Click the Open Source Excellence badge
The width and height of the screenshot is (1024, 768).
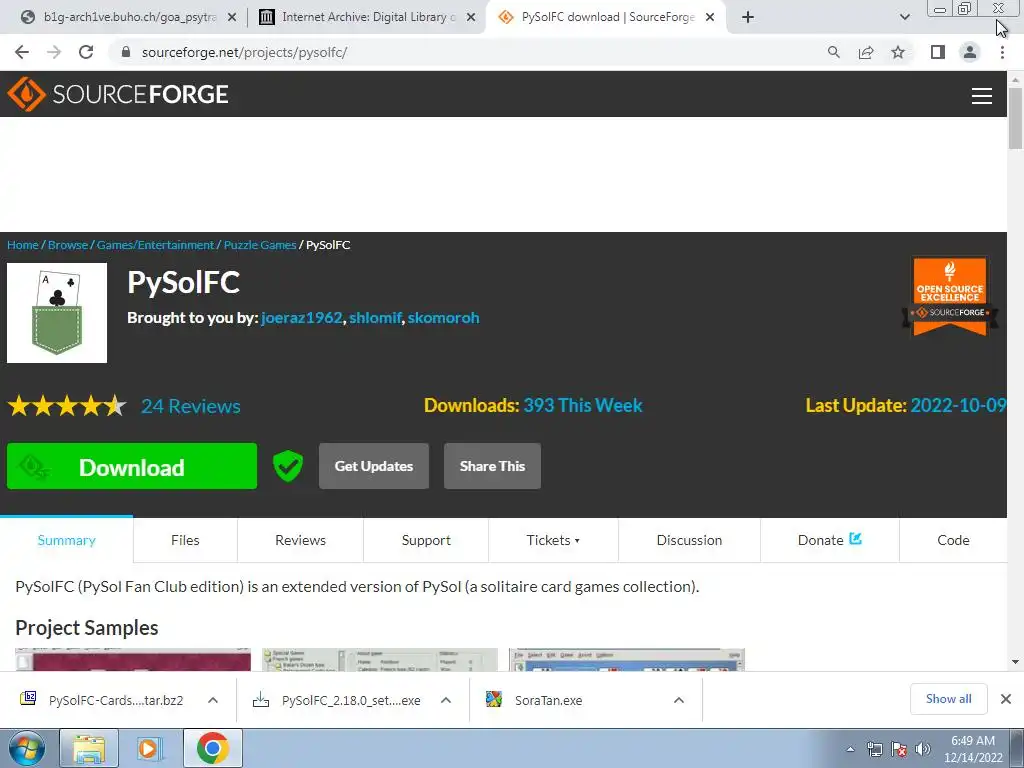pos(950,296)
